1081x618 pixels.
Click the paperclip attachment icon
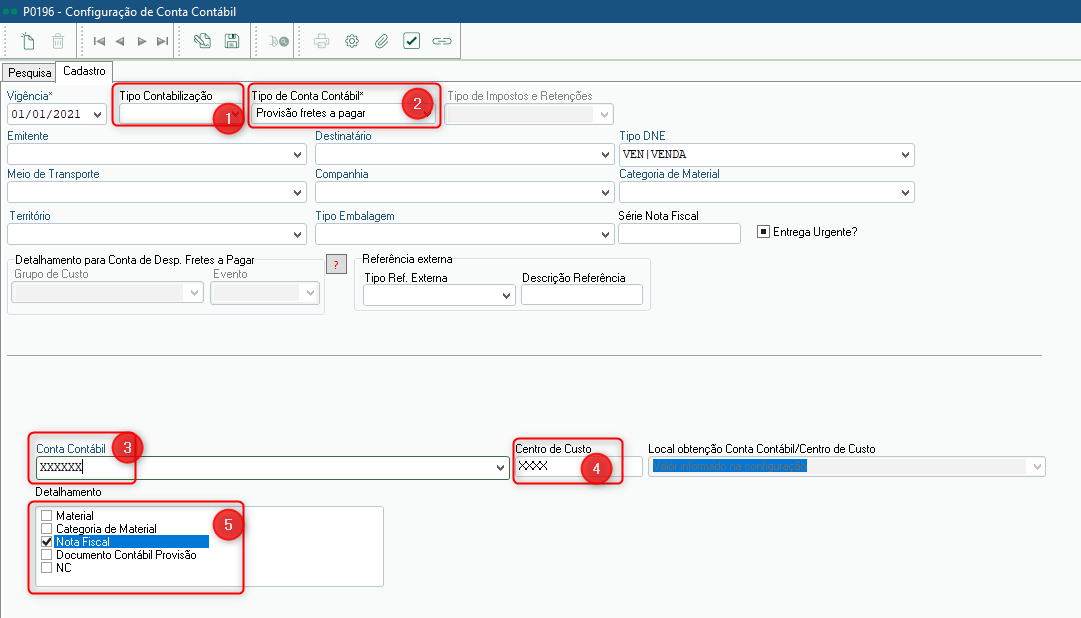(381, 41)
